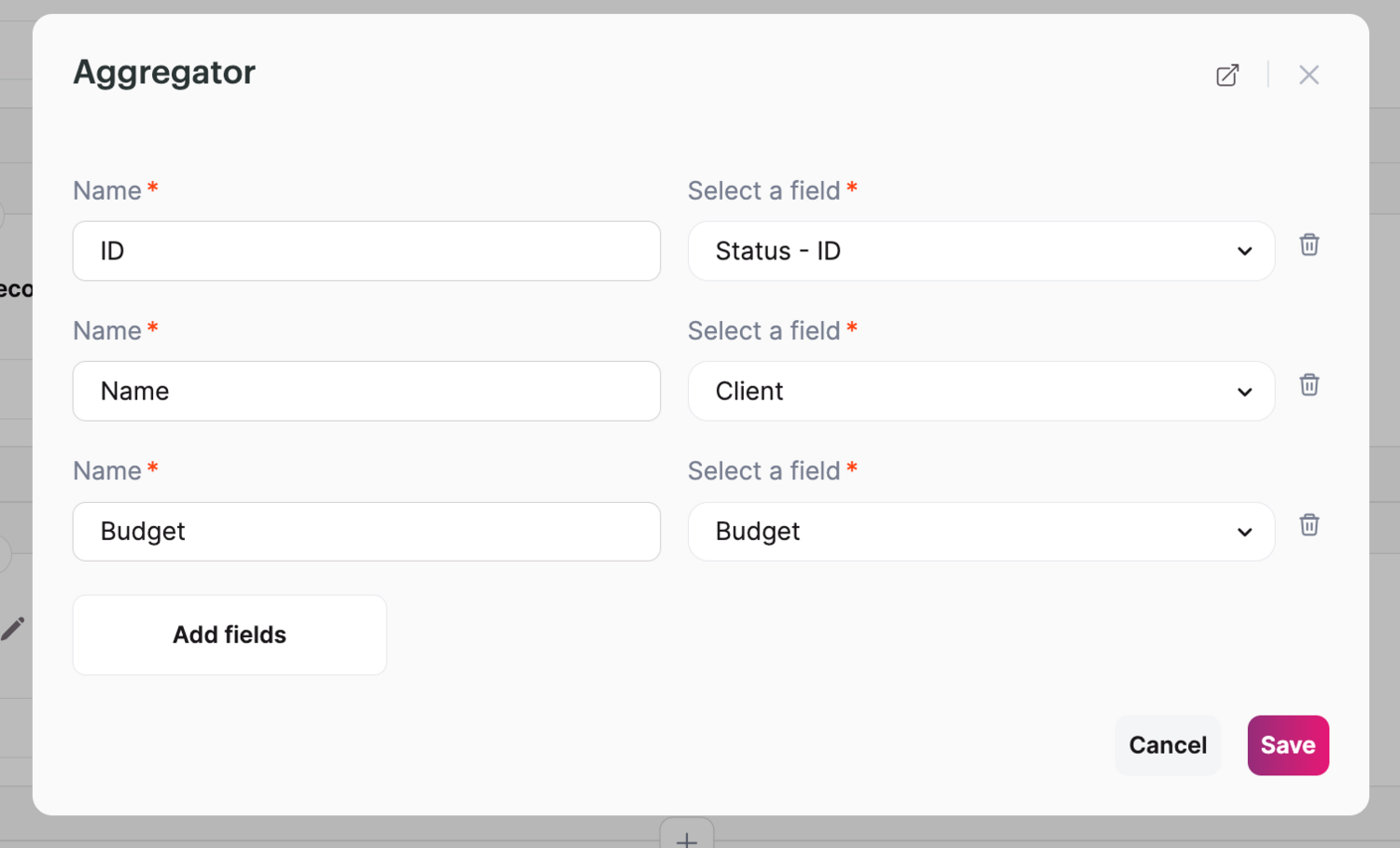The width and height of the screenshot is (1400, 848).
Task: Expand the Budget field selector
Action: coord(981,532)
